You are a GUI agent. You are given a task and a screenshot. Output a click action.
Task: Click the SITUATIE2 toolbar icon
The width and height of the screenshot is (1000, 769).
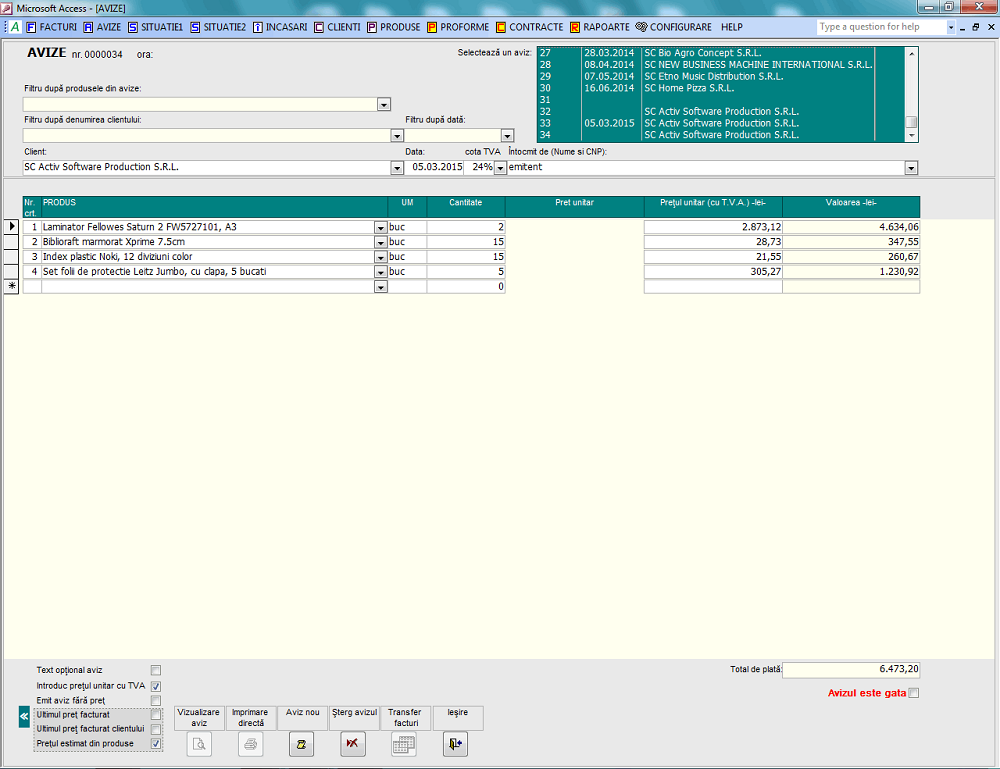coord(195,27)
